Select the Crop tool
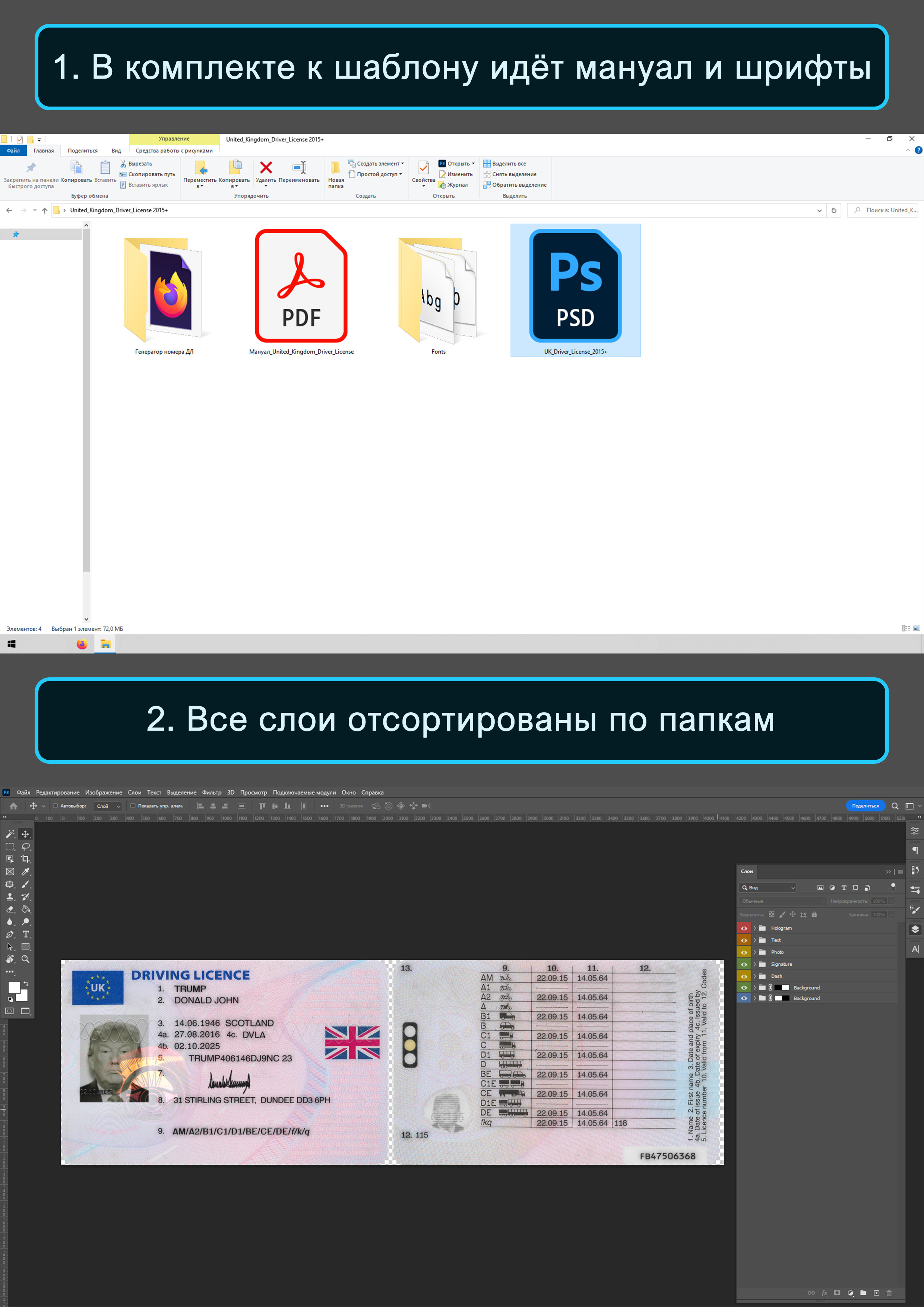The width and height of the screenshot is (924, 1307). pyautogui.click(x=26, y=859)
